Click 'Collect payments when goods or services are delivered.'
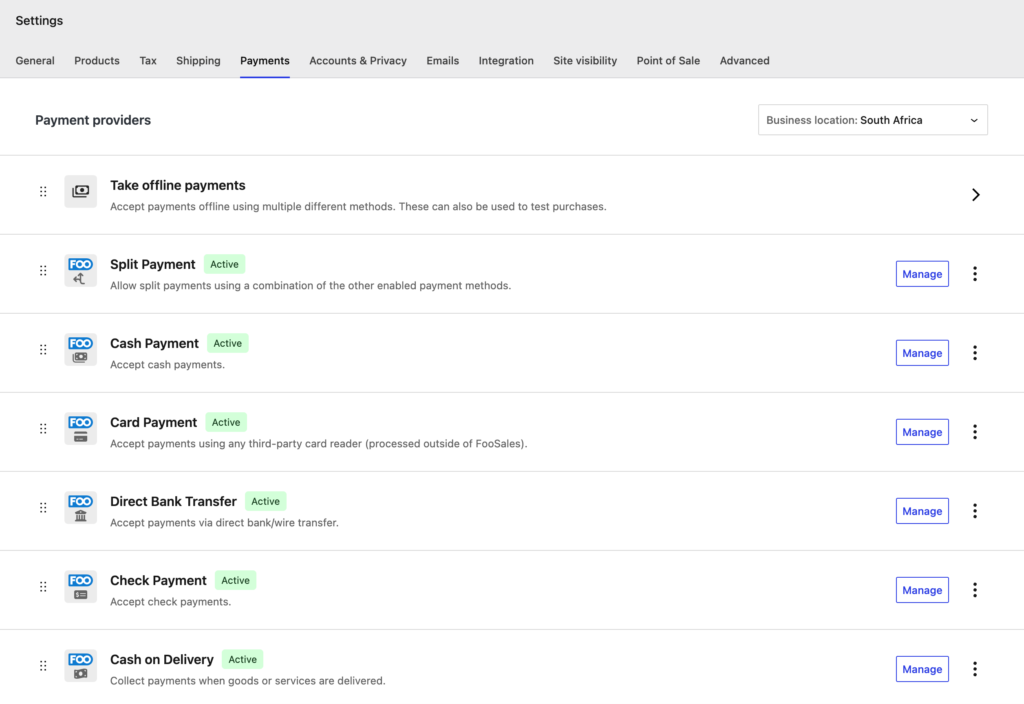The height and width of the screenshot is (704, 1024). coord(248,680)
